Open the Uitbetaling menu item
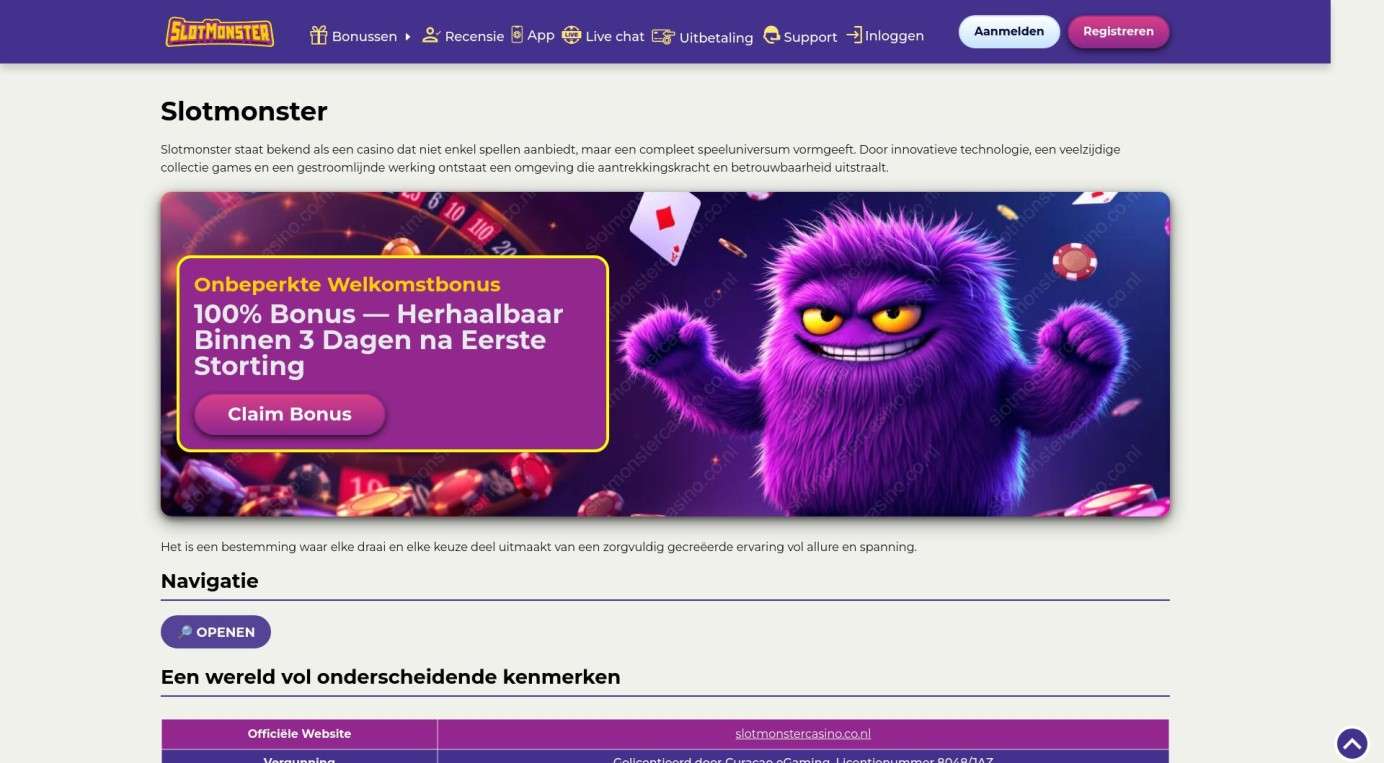Viewport: 1384px width, 763px height. point(716,37)
